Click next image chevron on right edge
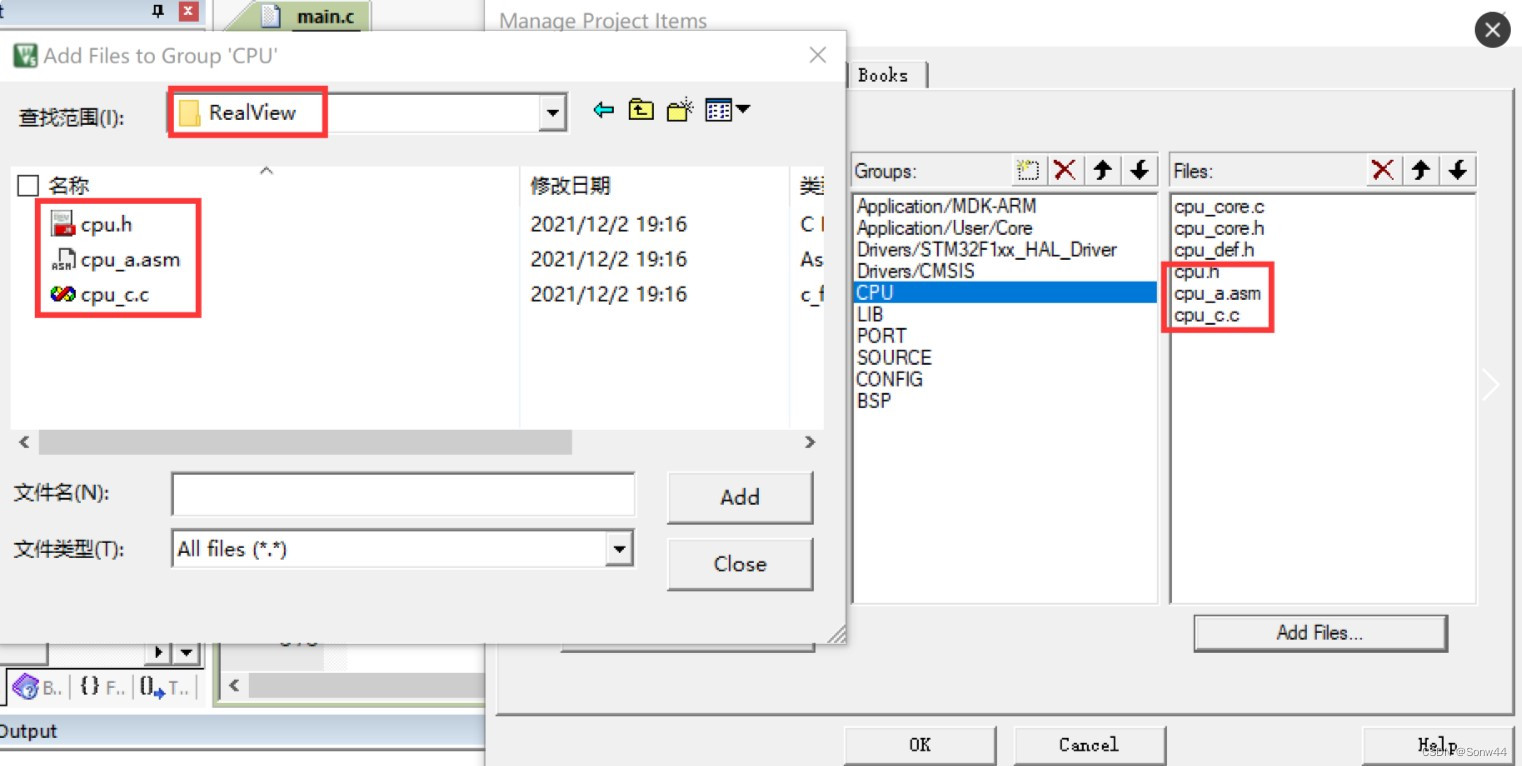 [x=1491, y=384]
